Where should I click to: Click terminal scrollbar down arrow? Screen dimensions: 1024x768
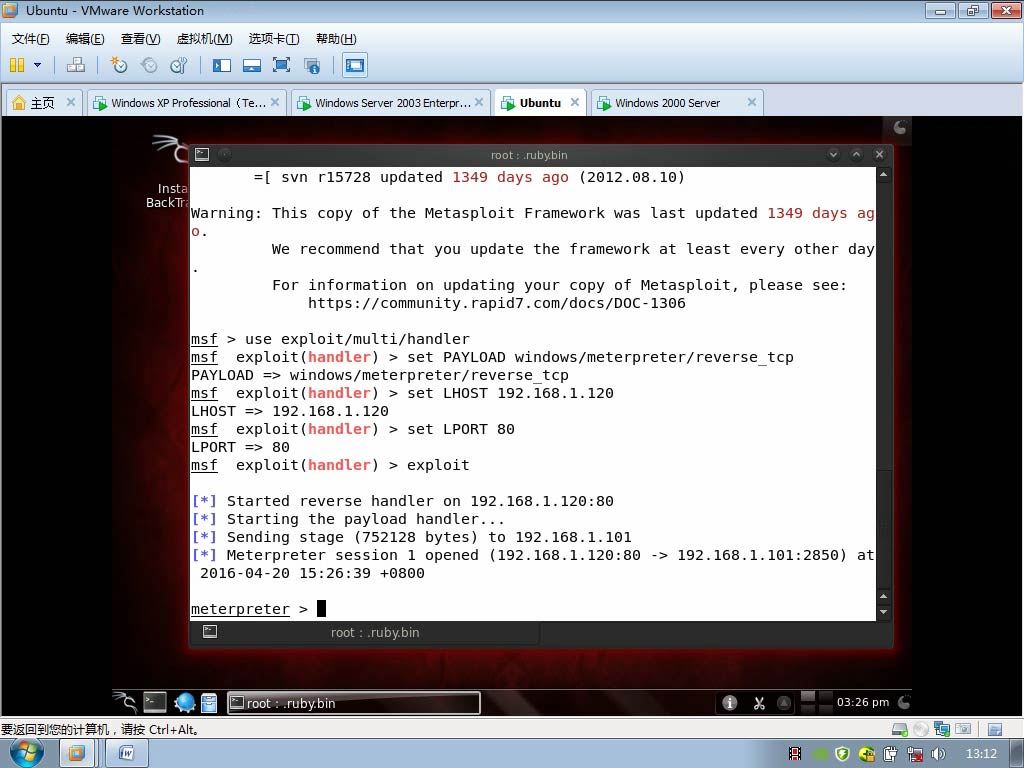(x=884, y=613)
